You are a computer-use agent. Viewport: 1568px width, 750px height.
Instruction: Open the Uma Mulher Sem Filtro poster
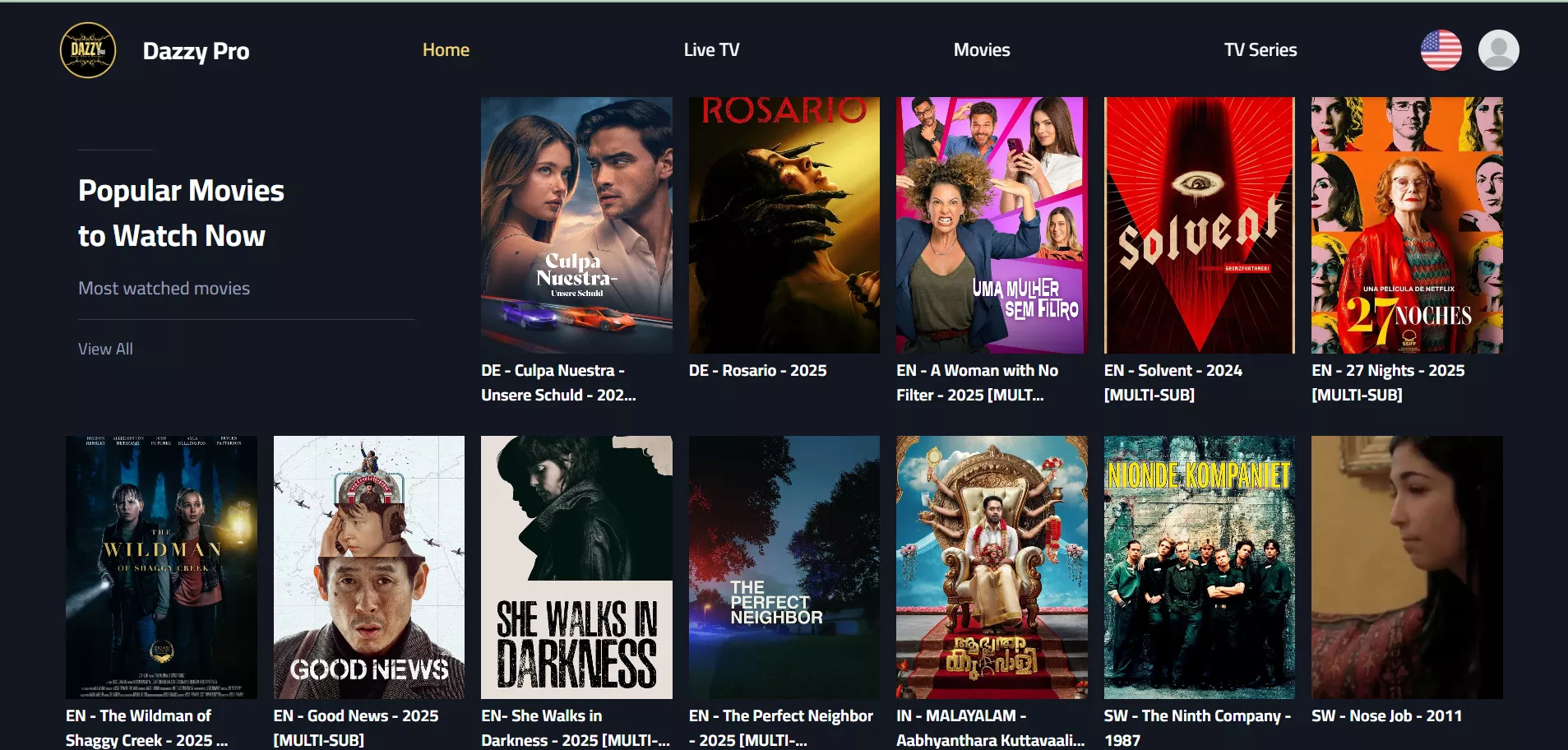coord(991,225)
